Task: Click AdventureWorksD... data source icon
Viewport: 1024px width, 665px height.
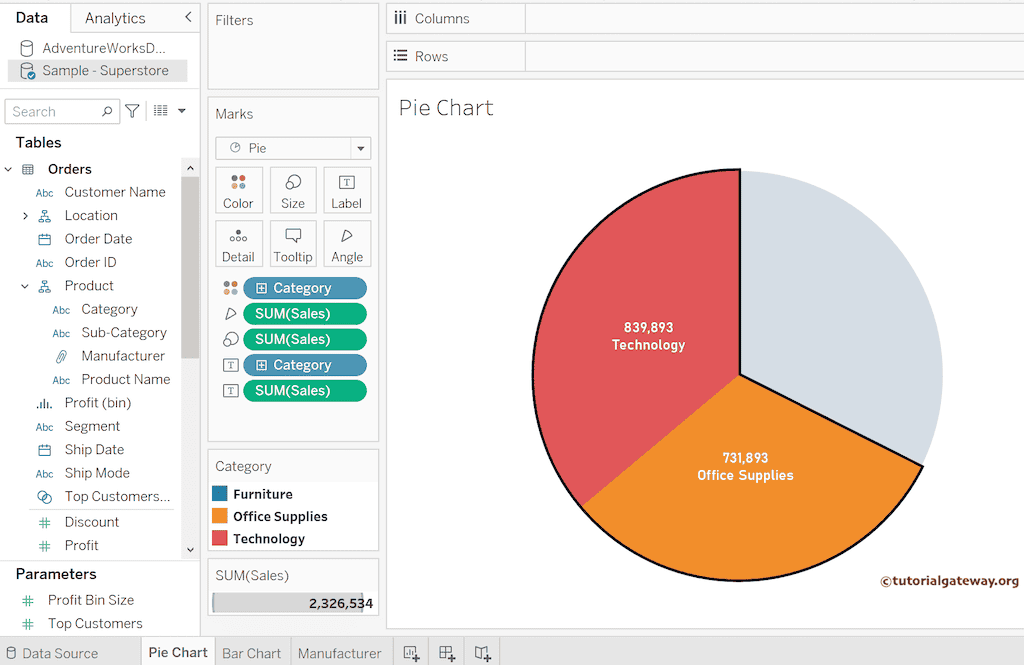Action: click(27, 48)
